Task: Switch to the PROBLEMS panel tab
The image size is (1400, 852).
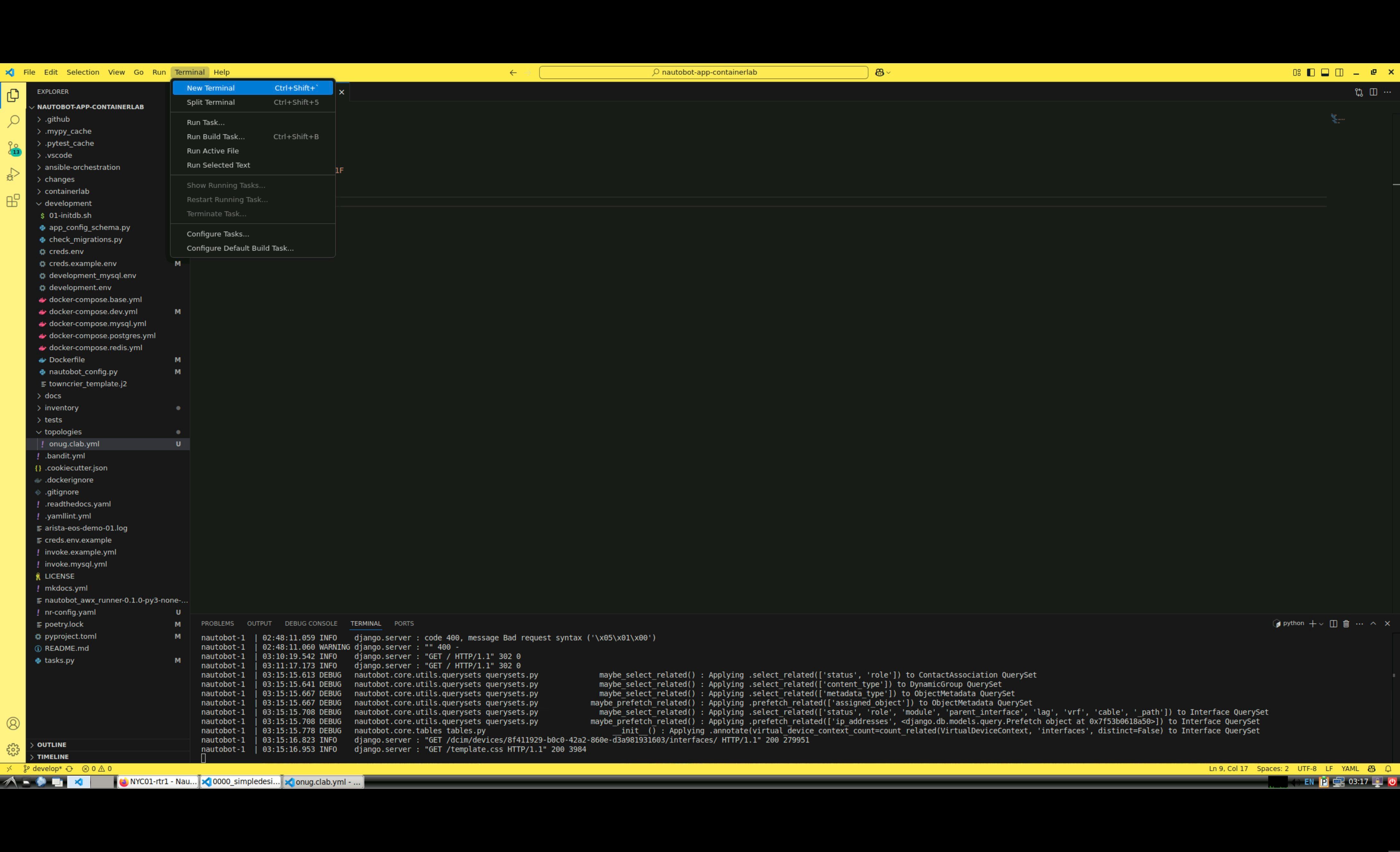Action: pos(217,624)
